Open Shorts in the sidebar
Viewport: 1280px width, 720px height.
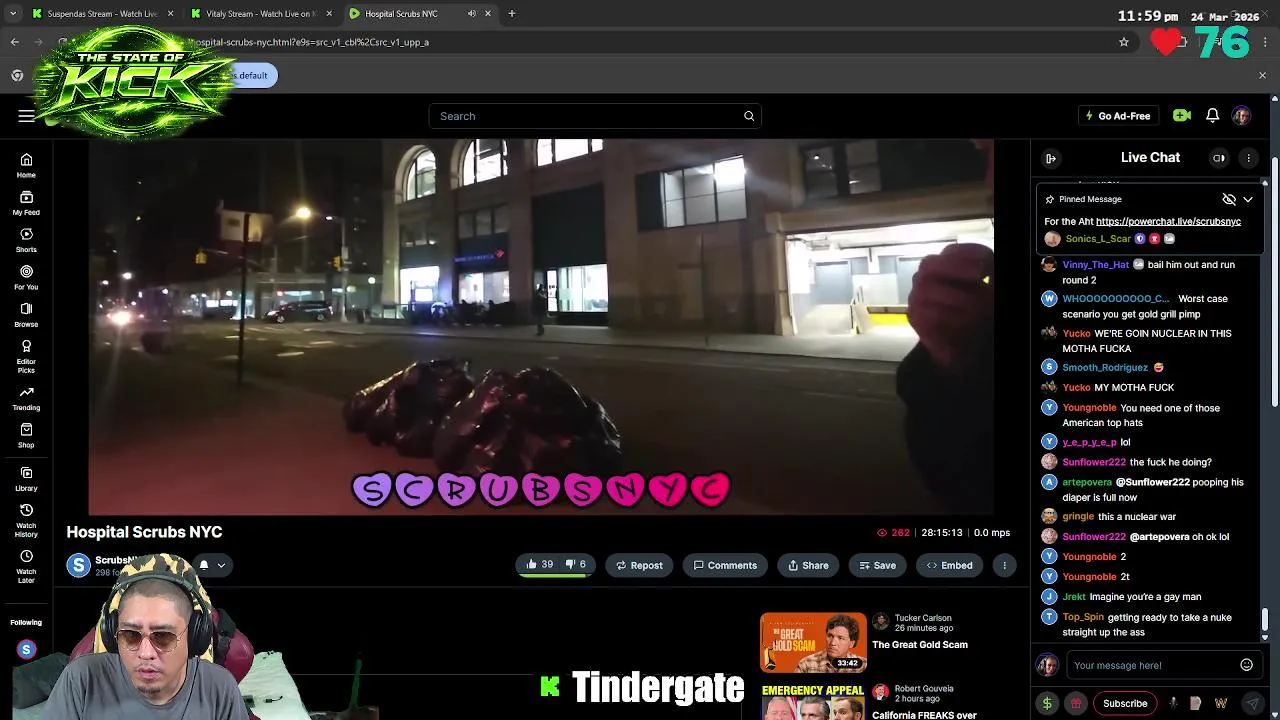click(26, 240)
